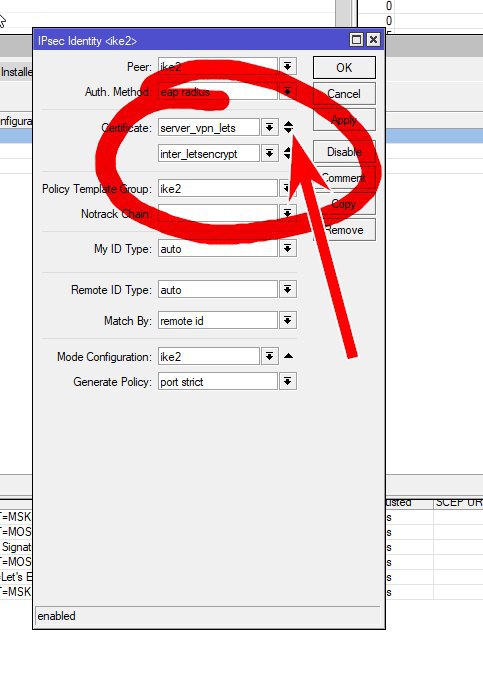Click the Auth. Method field eap radius
Screen dimensions: 483x686
click(217, 92)
